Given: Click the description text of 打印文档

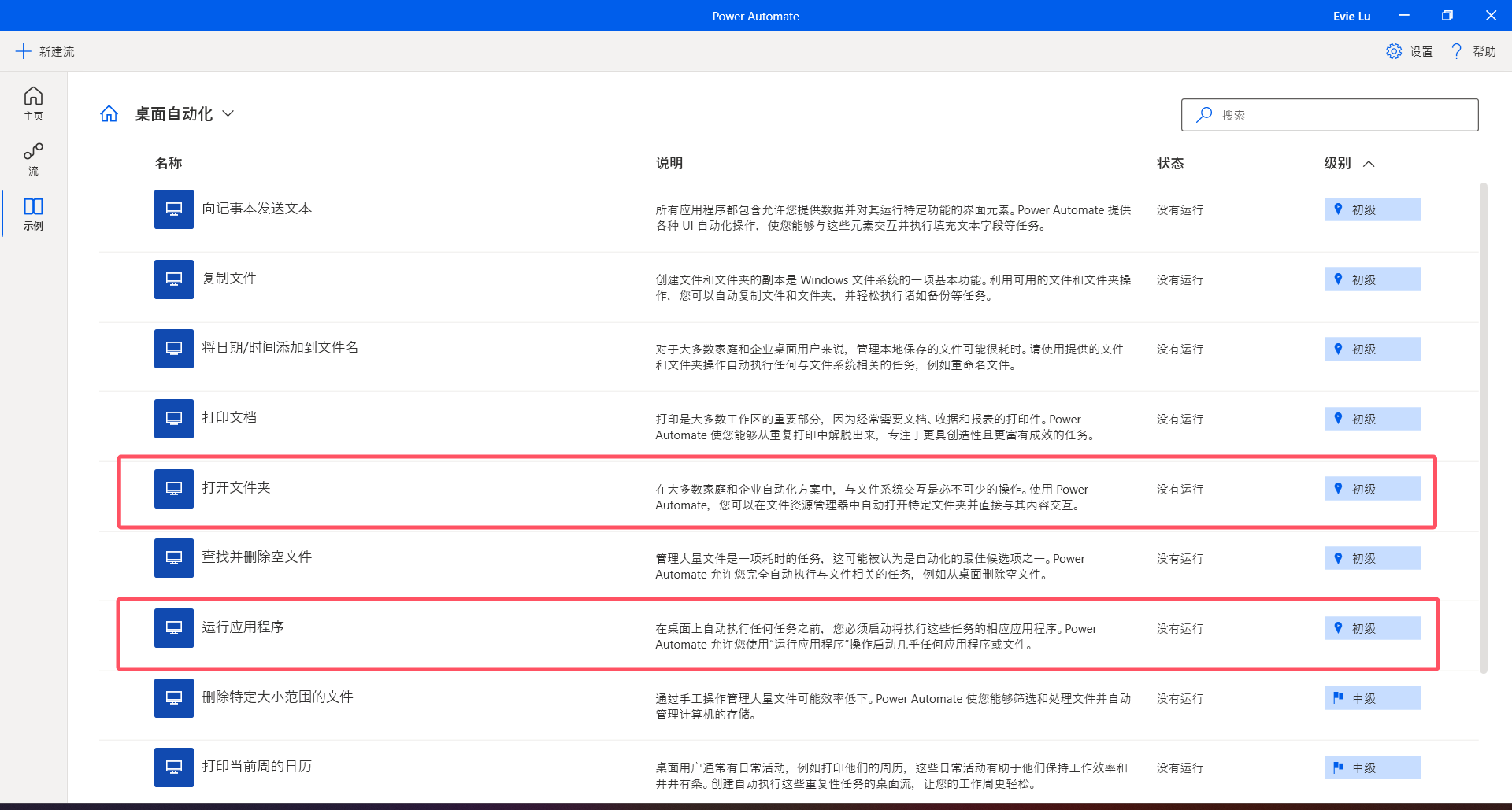Looking at the screenshot, I should coord(876,427).
